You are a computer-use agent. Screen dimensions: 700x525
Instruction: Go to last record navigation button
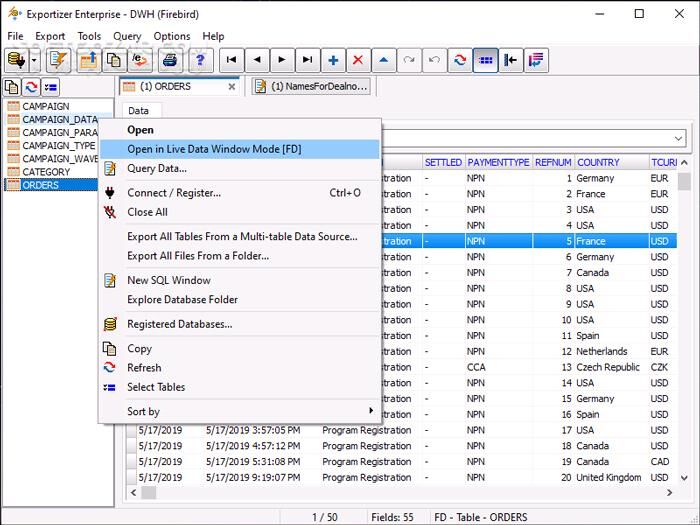click(x=308, y=60)
